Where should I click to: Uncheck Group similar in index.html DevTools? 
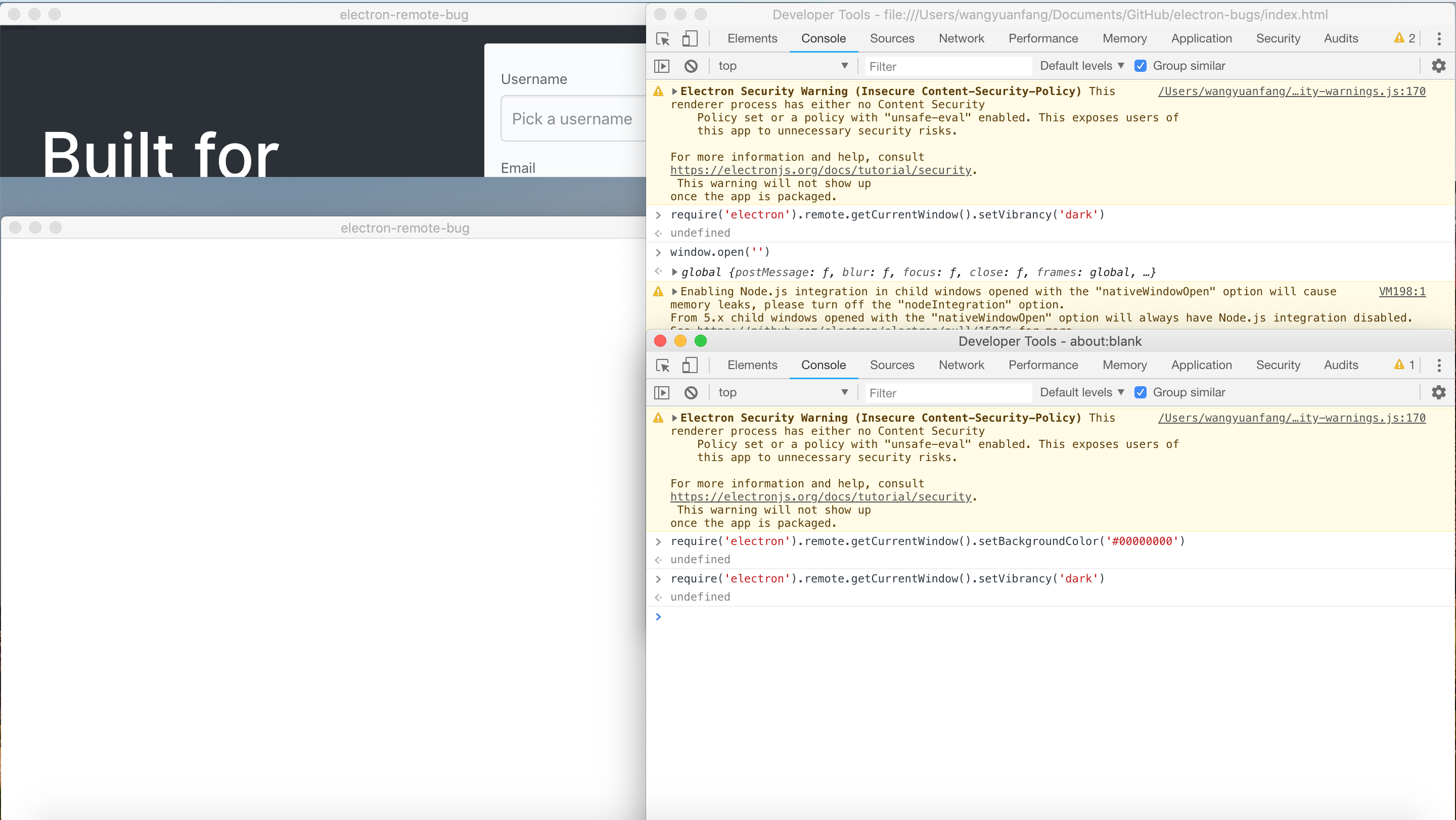point(1141,66)
